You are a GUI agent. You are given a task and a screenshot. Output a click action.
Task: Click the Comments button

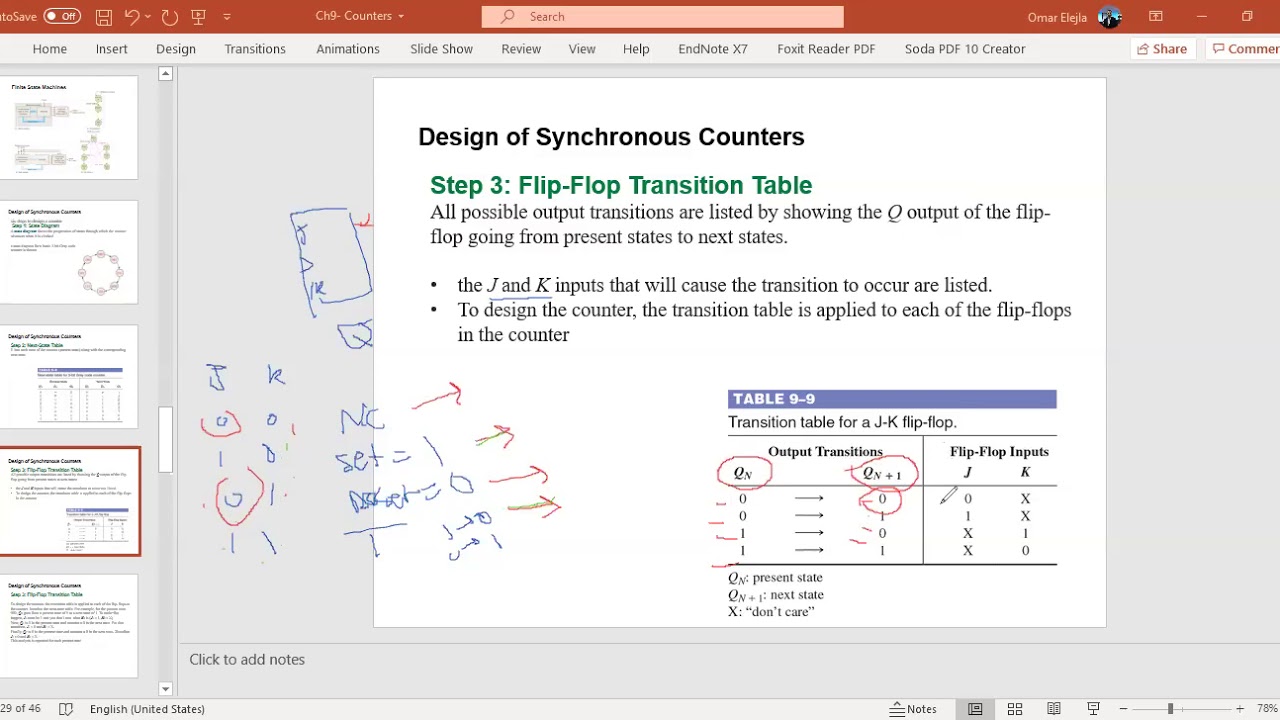click(1243, 48)
